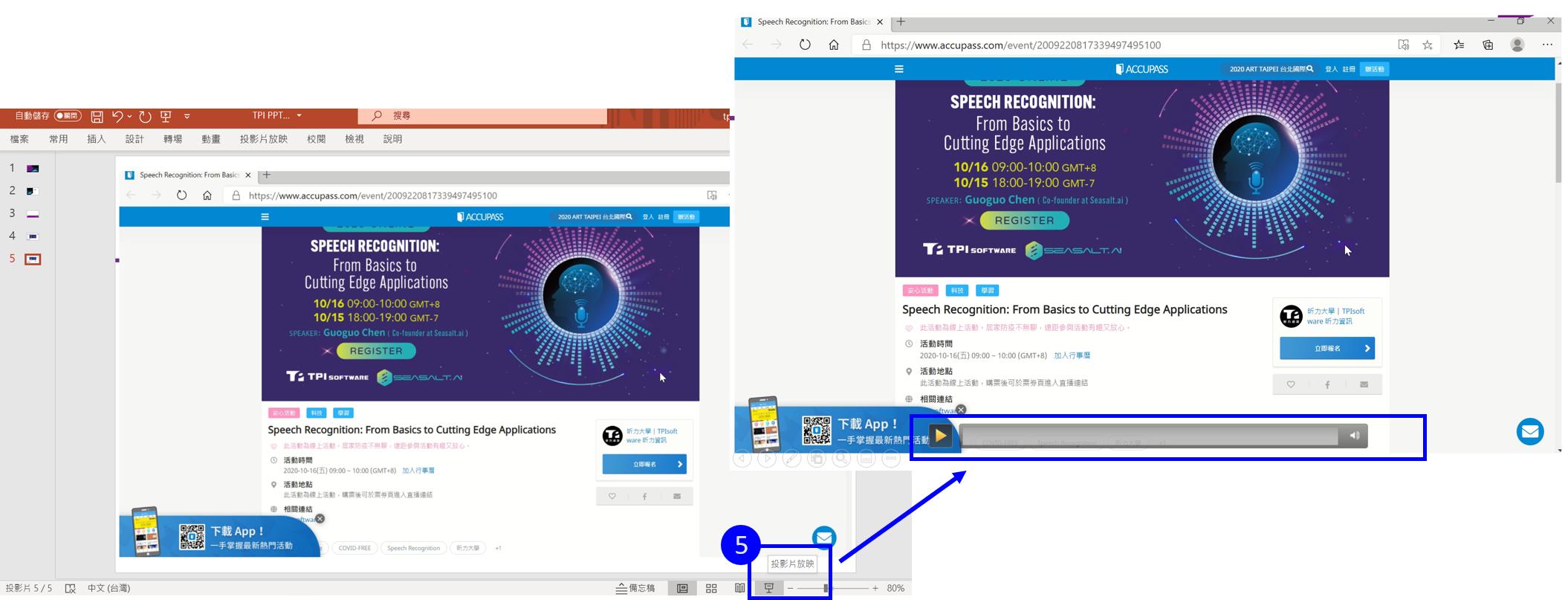Select slide 3 thumbnail in the slide panel
Viewport: 1568px width, 600px height.
(x=33, y=214)
